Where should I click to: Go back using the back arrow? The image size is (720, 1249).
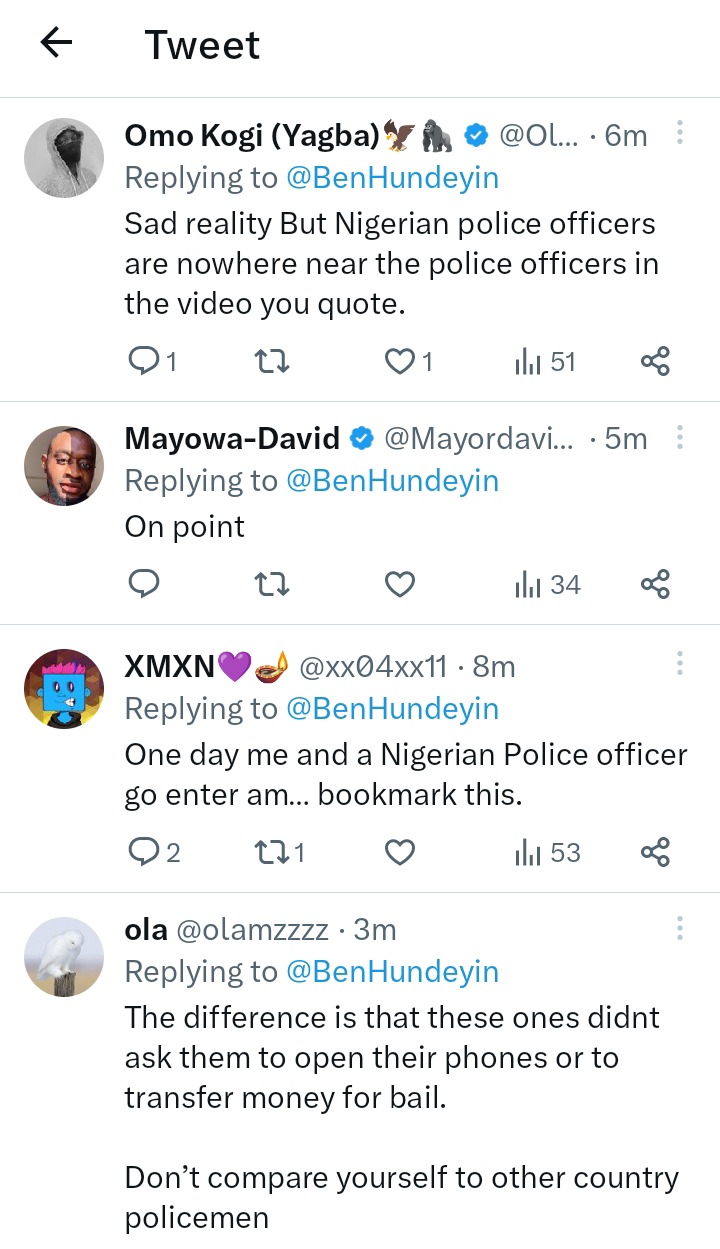click(x=56, y=43)
